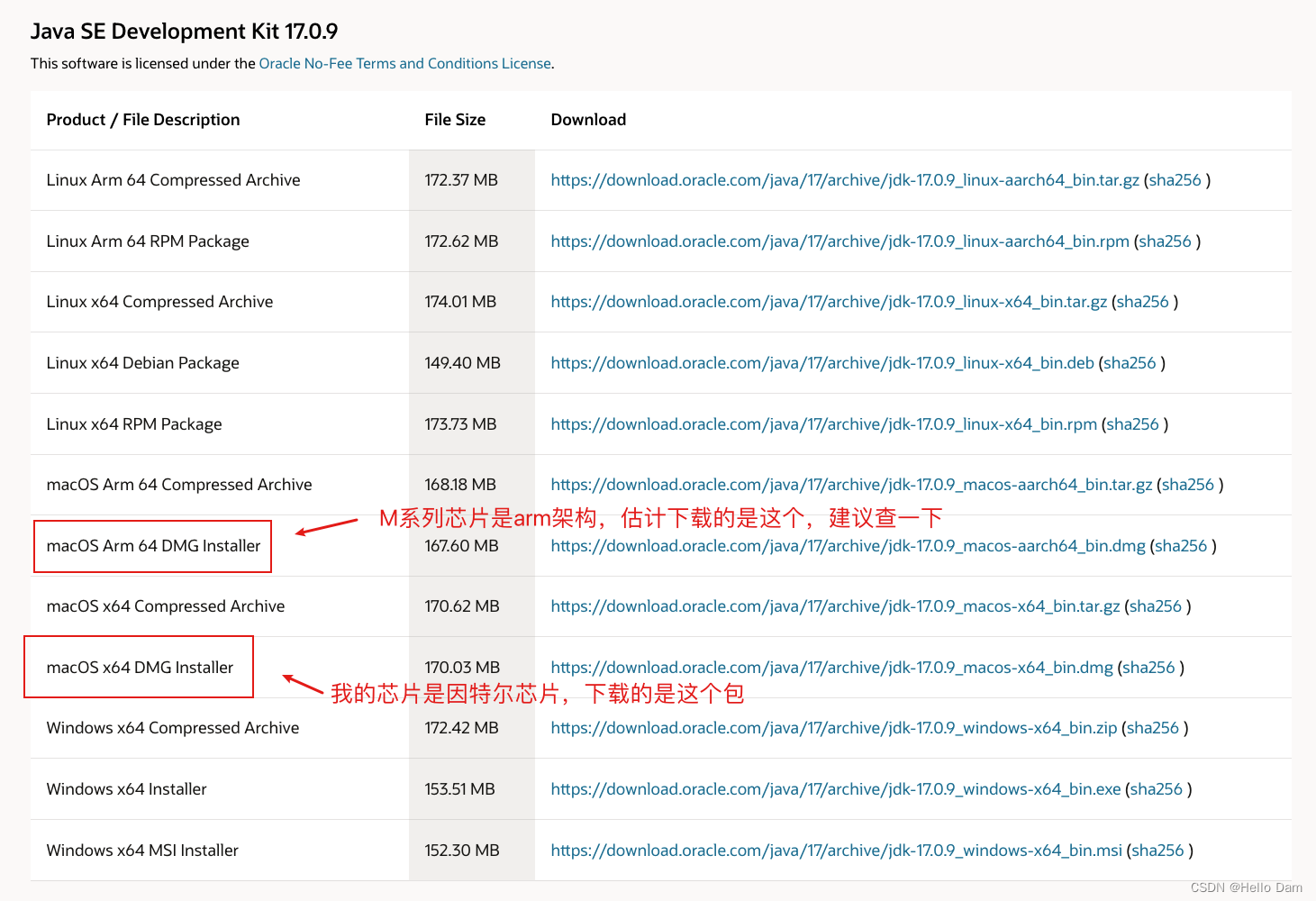Click the 170.03 MB file size
Screen dimensions: 1316x901
[x=462, y=668]
